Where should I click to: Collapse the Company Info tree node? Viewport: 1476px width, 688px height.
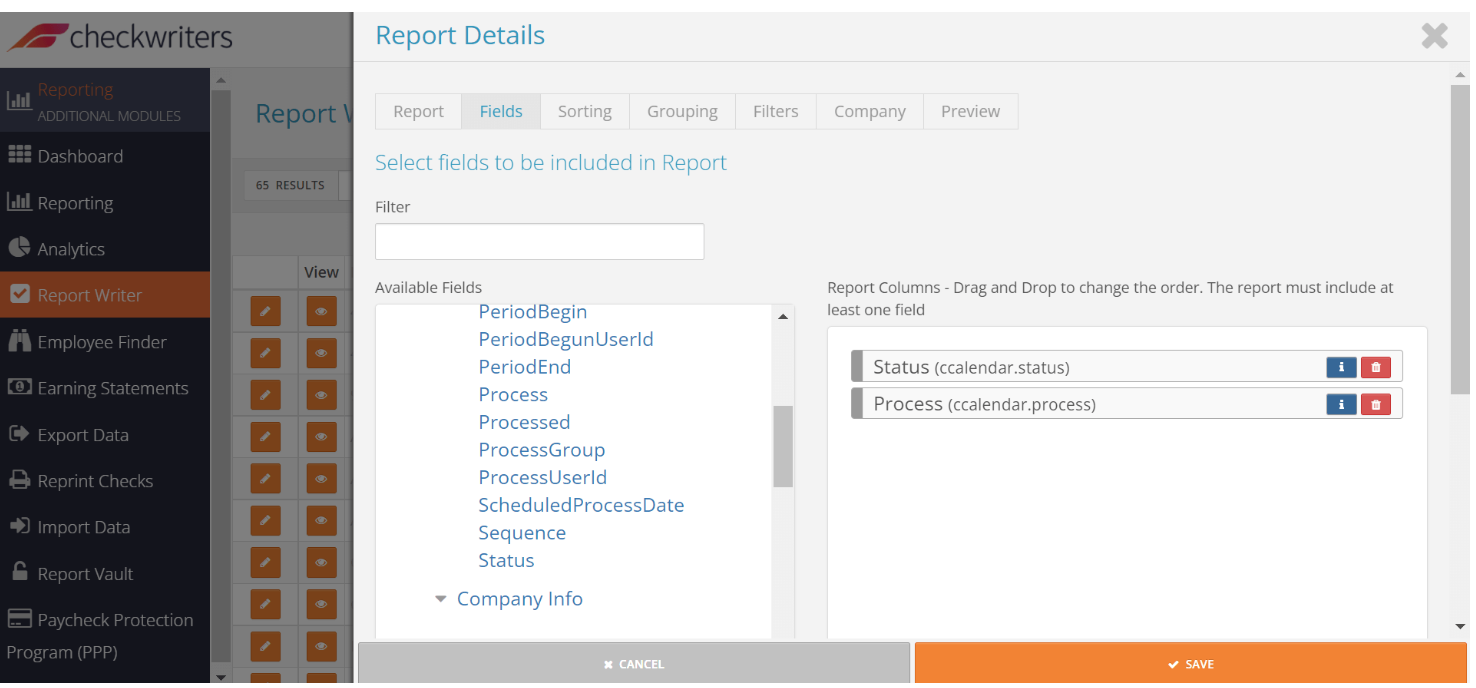[x=441, y=600]
